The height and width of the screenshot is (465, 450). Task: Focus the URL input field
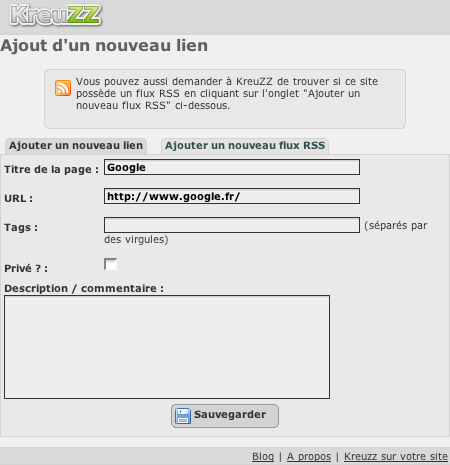coord(232,196)
